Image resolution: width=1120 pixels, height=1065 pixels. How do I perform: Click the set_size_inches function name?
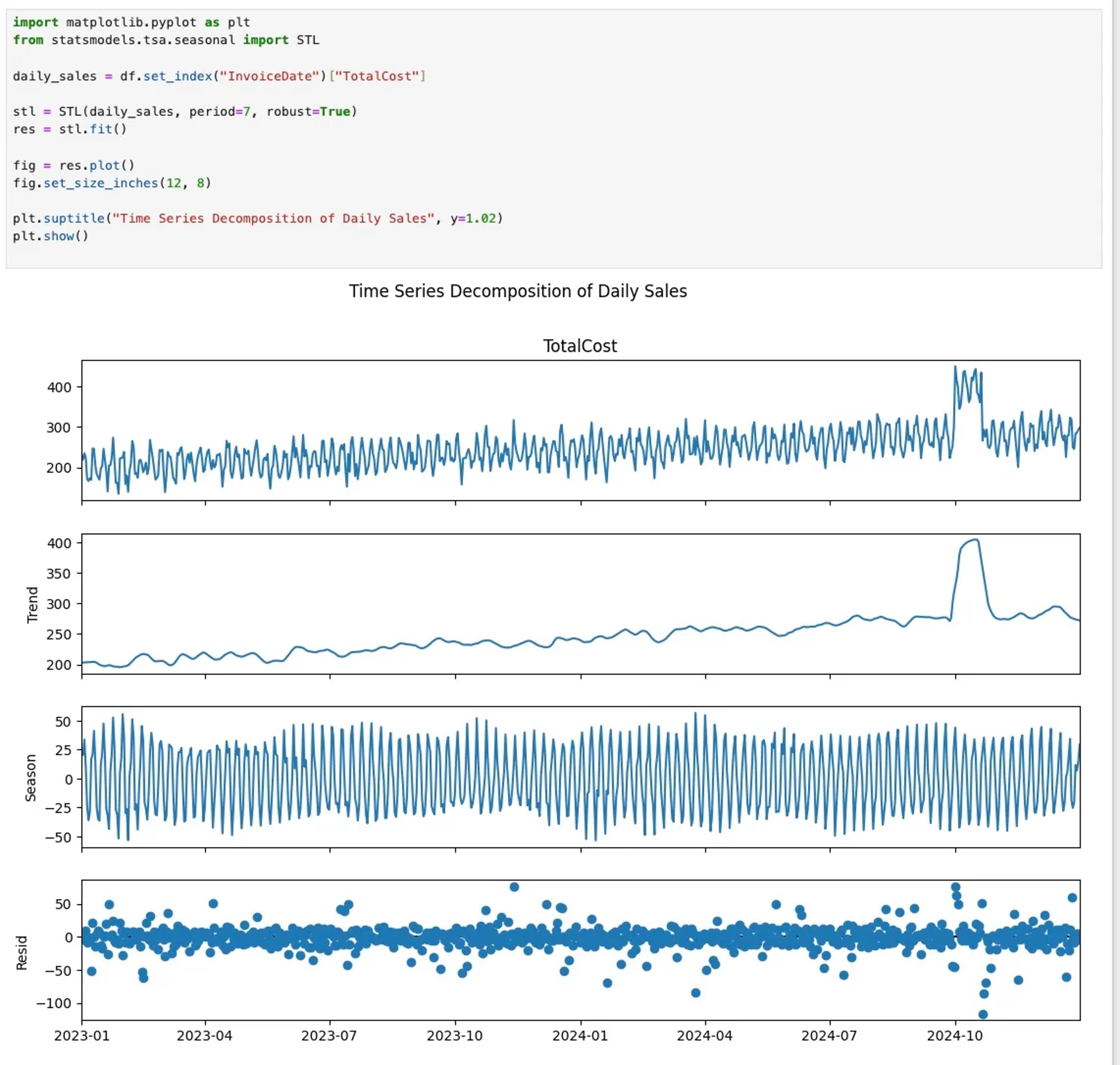pos(101,183)
